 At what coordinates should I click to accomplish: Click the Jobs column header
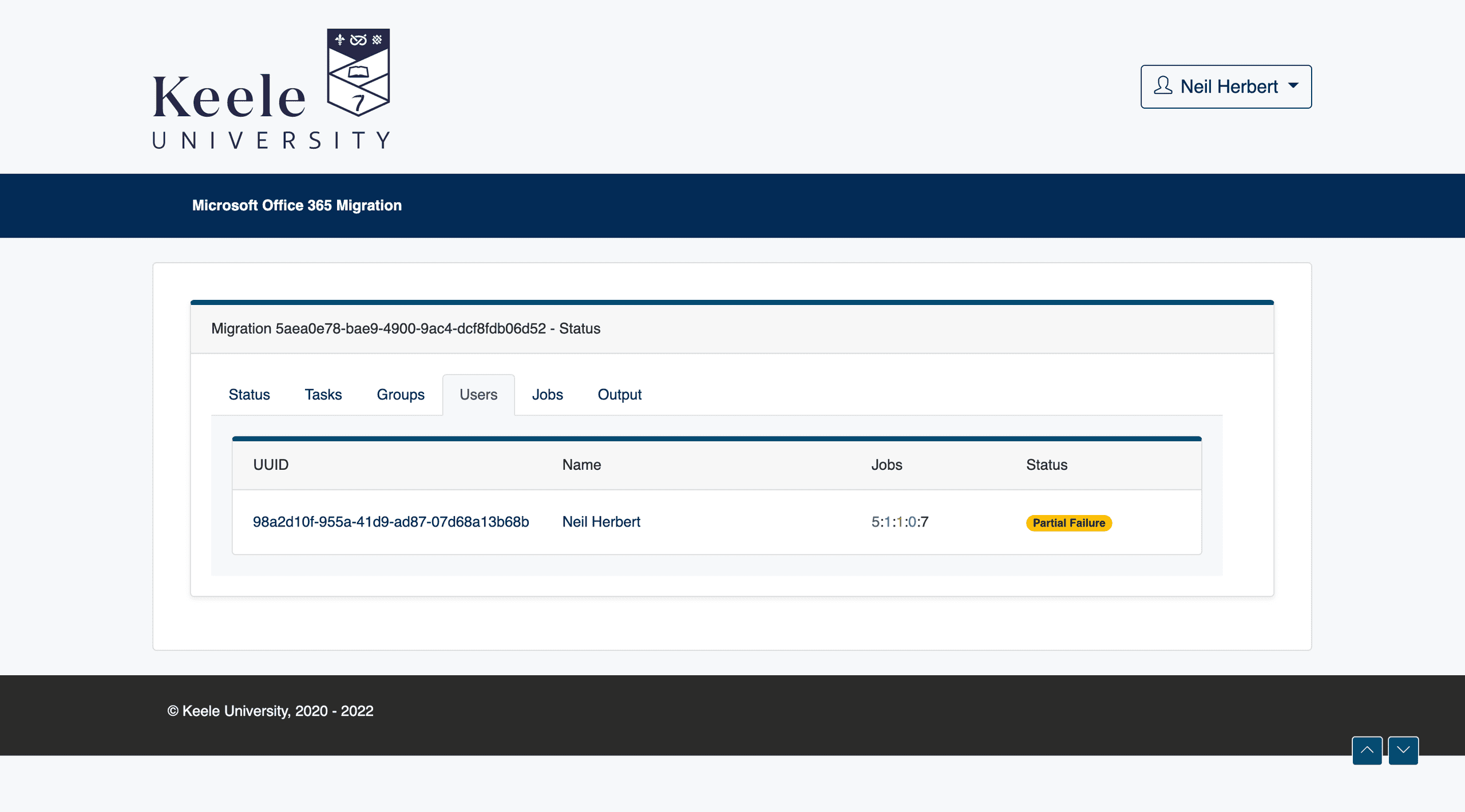point(886,464)
